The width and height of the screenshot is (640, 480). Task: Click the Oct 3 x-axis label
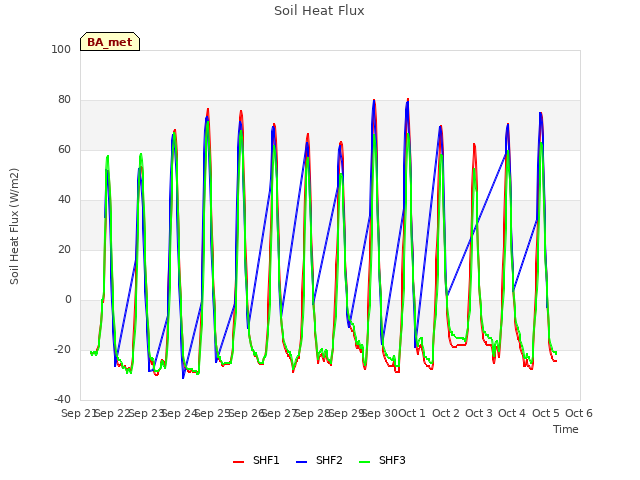[x=479, y=413]
